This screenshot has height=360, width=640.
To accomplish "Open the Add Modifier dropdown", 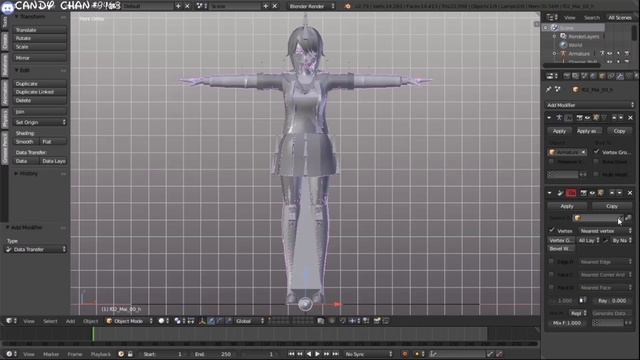I will (x=590, y=105).
